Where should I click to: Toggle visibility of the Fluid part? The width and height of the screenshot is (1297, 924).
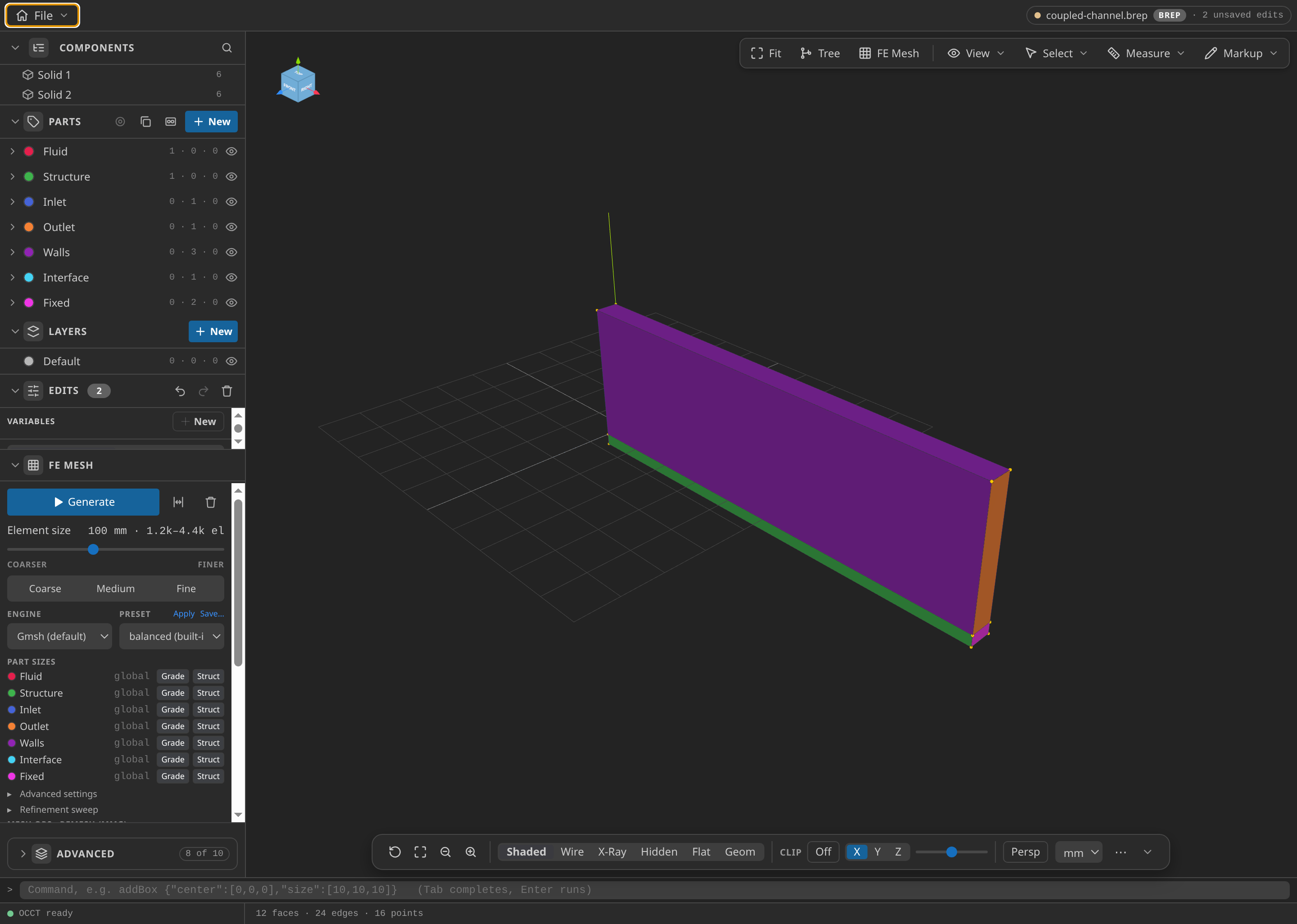(x=231, y=151)
